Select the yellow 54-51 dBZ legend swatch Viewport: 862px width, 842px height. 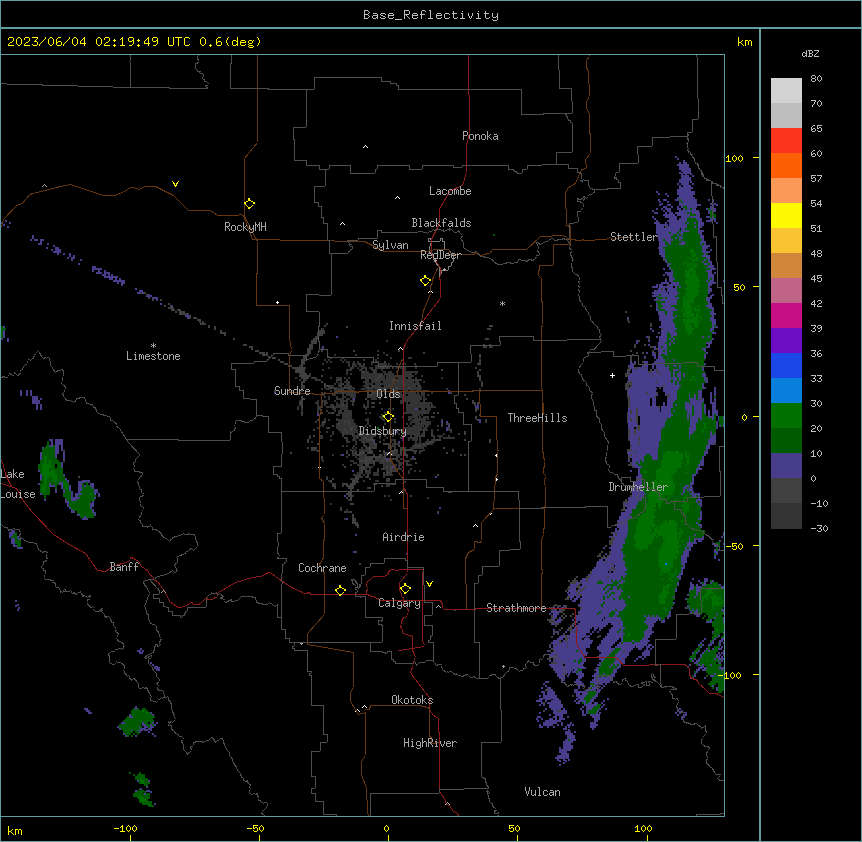click(786, 215)
